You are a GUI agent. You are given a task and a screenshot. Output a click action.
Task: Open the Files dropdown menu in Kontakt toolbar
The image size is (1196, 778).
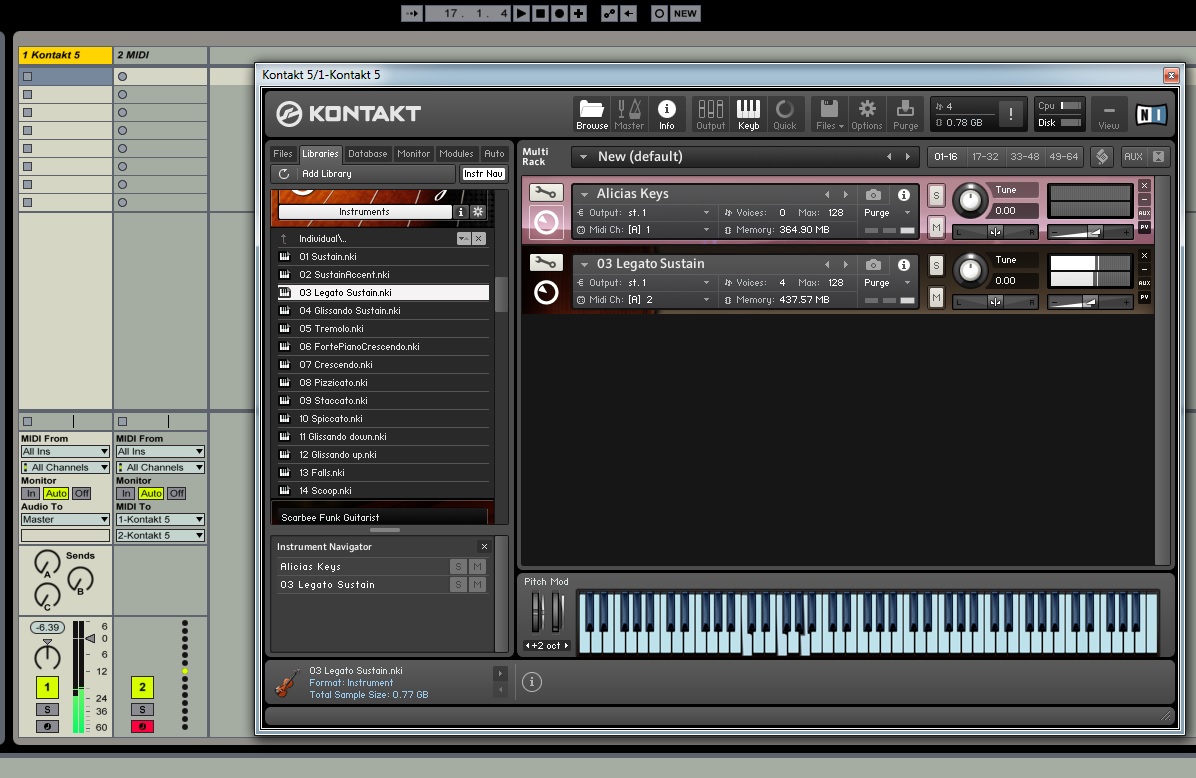pyautogui.click(x=830, y=114)
